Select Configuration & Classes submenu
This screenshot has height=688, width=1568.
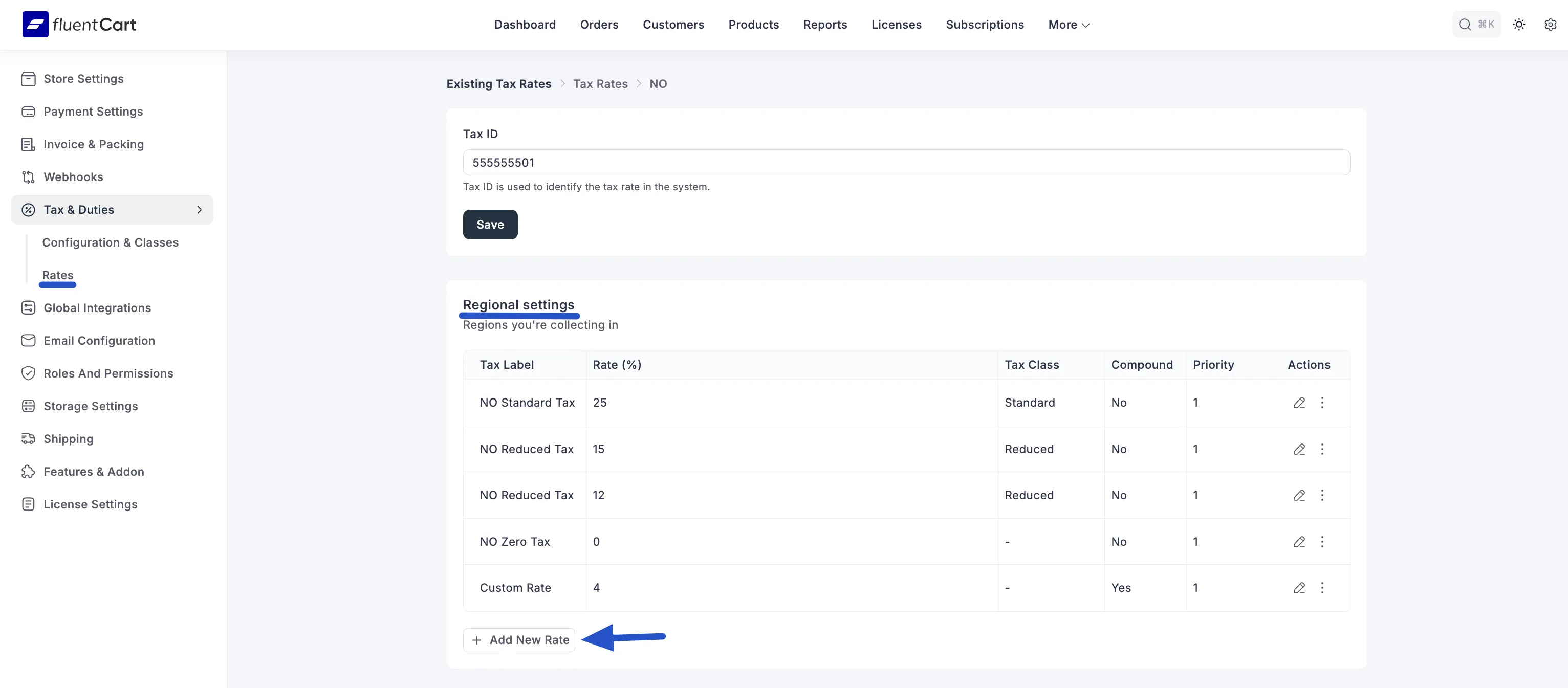(x=110, y=242)
